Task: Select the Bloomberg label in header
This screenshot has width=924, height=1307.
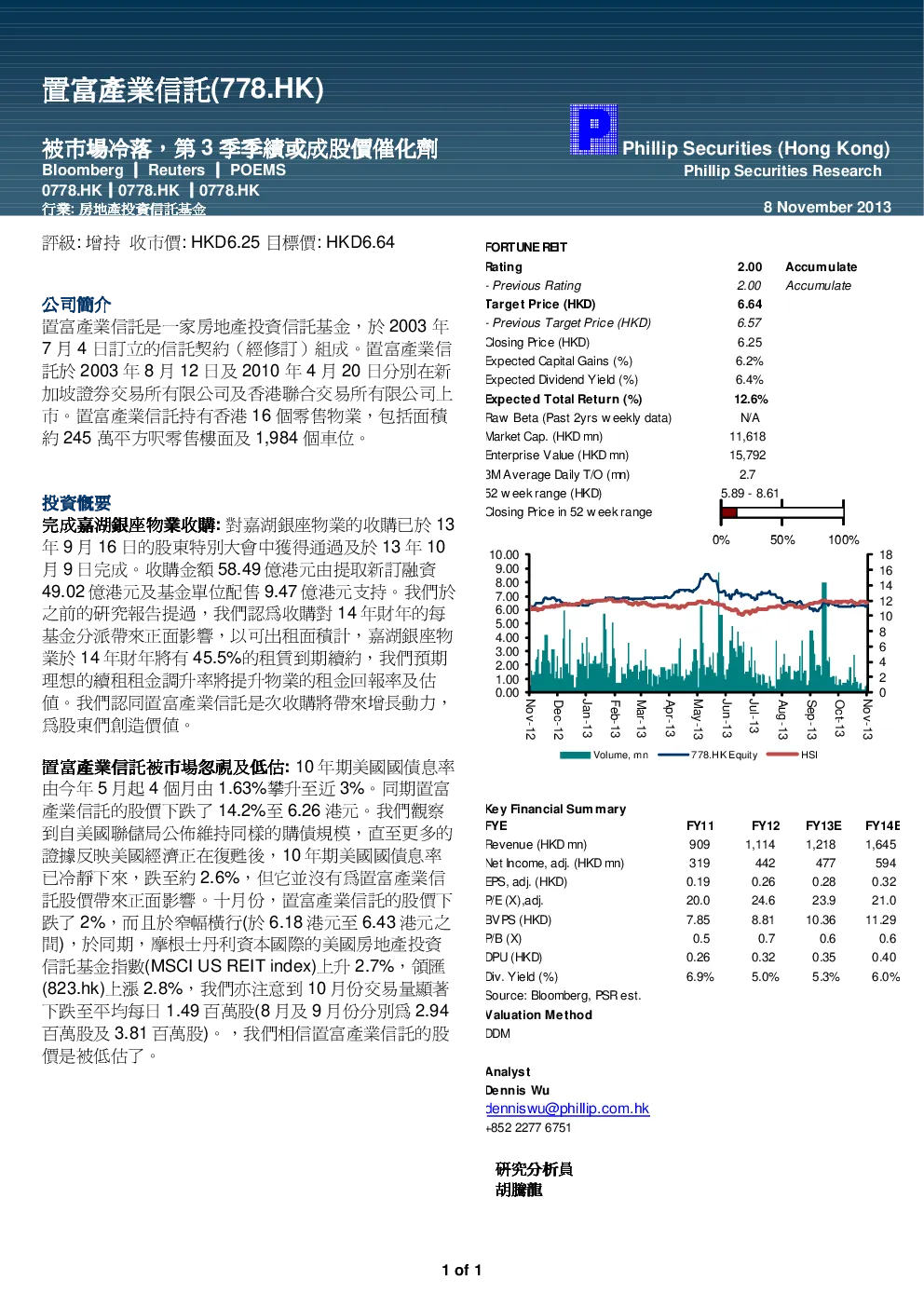Action: pyautogui.click(x=83, y=170)
